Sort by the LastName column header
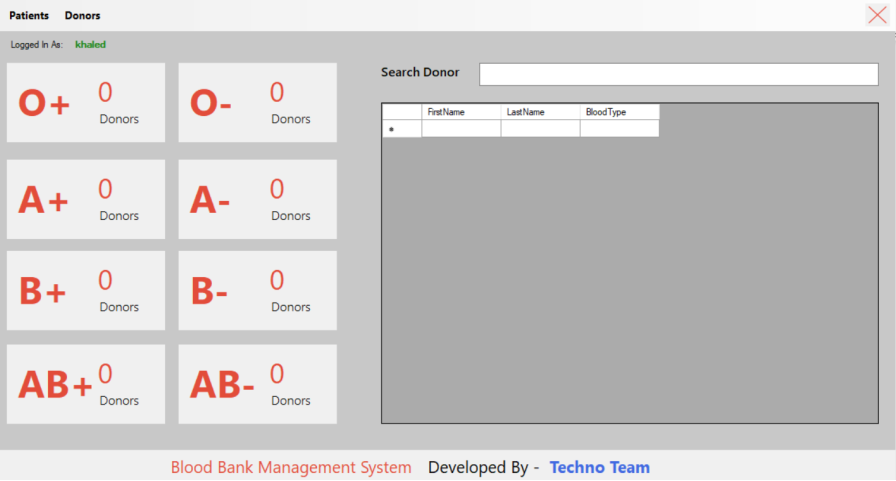 click(x=540, y=112)
